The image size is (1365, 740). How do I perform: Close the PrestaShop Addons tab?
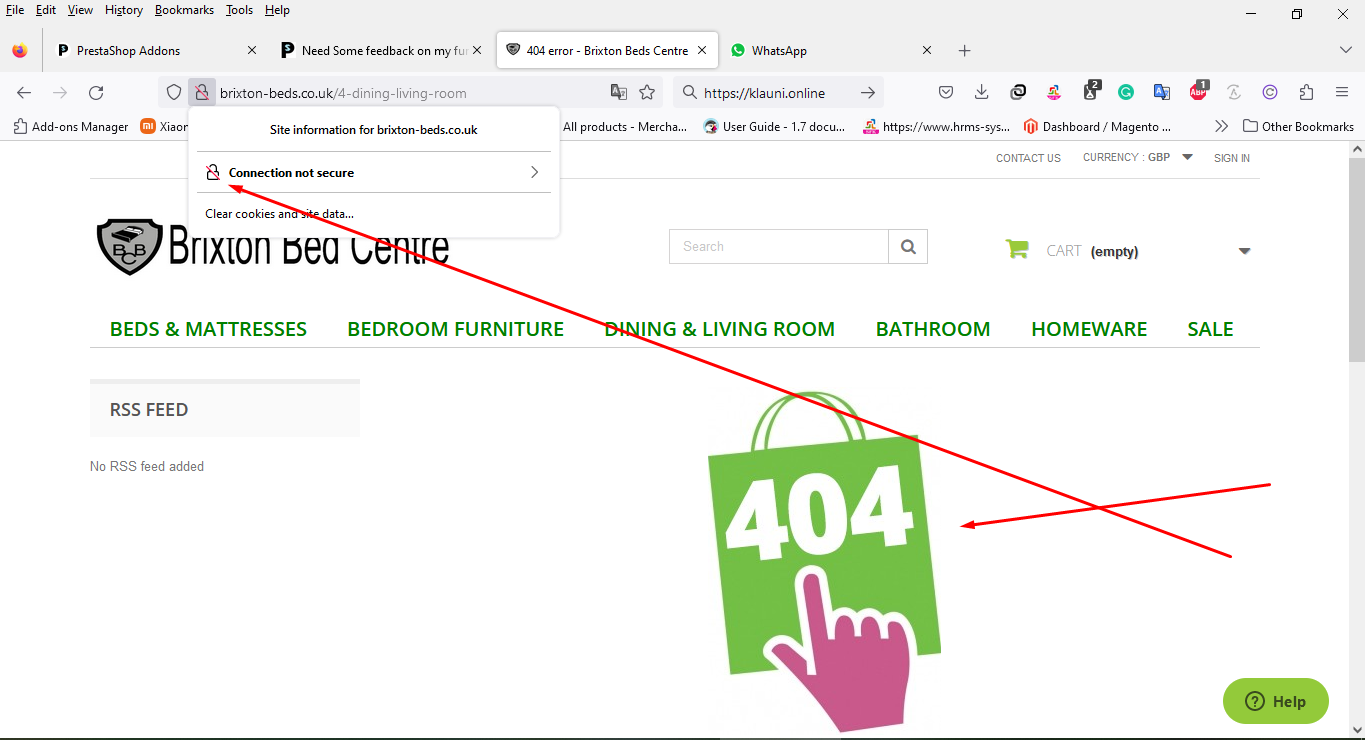coord(252,51)
